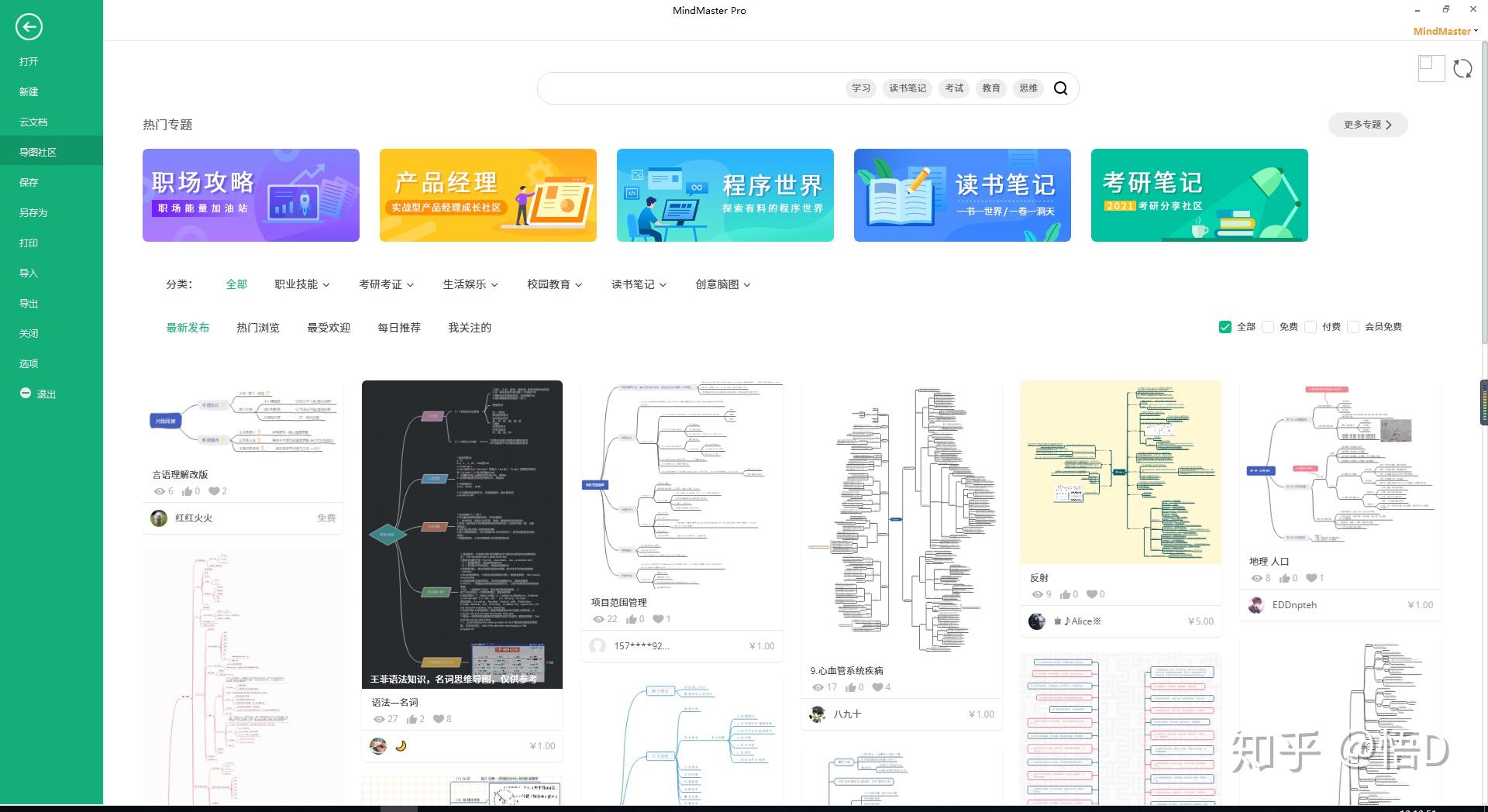Like the 项目范围管理 map thumbs-up

[x=631, y=619]
